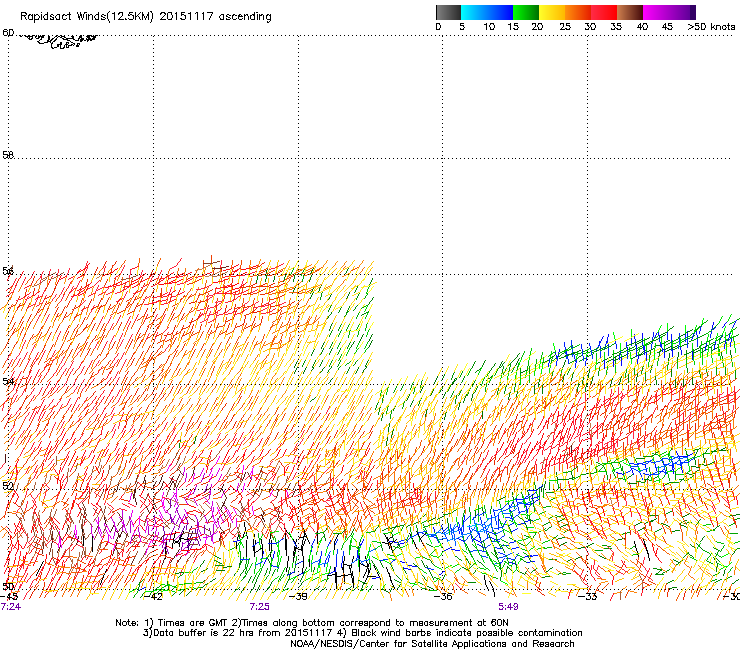Click the green 15-20 knots legend segment
This screenshot has height=650, width=740.
[x=525, y=12]
